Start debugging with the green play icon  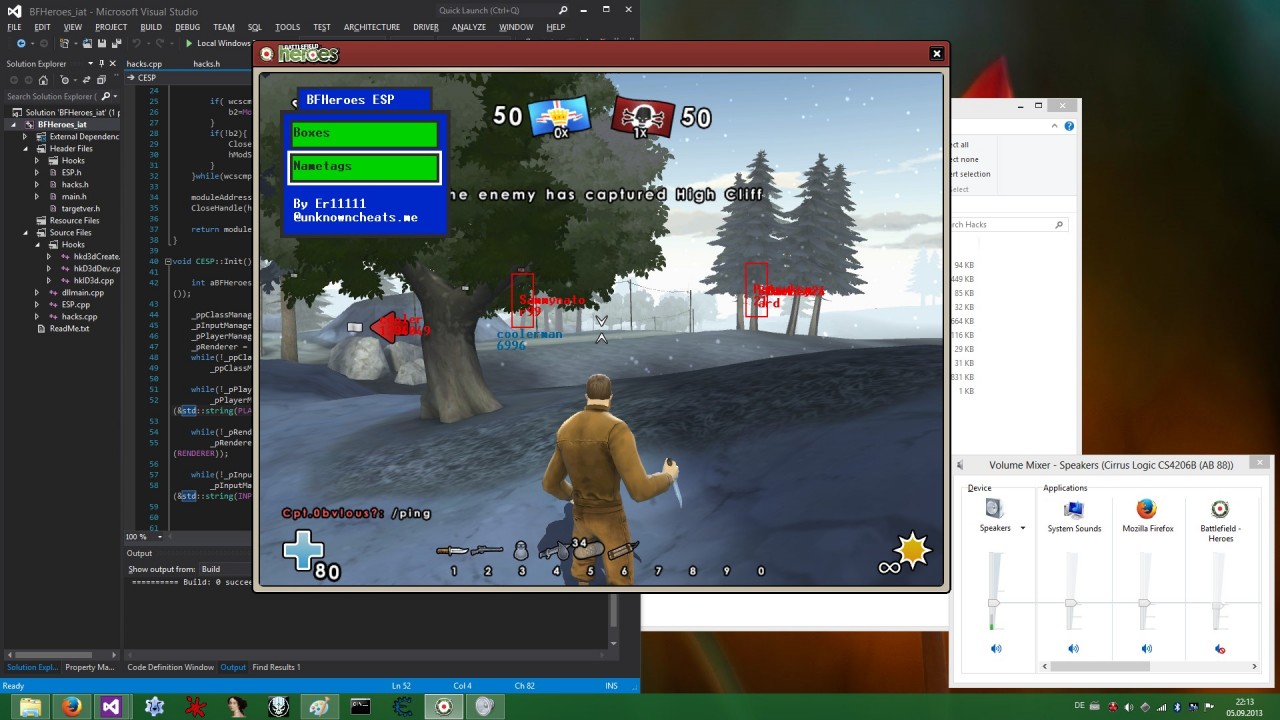[189, 44]
